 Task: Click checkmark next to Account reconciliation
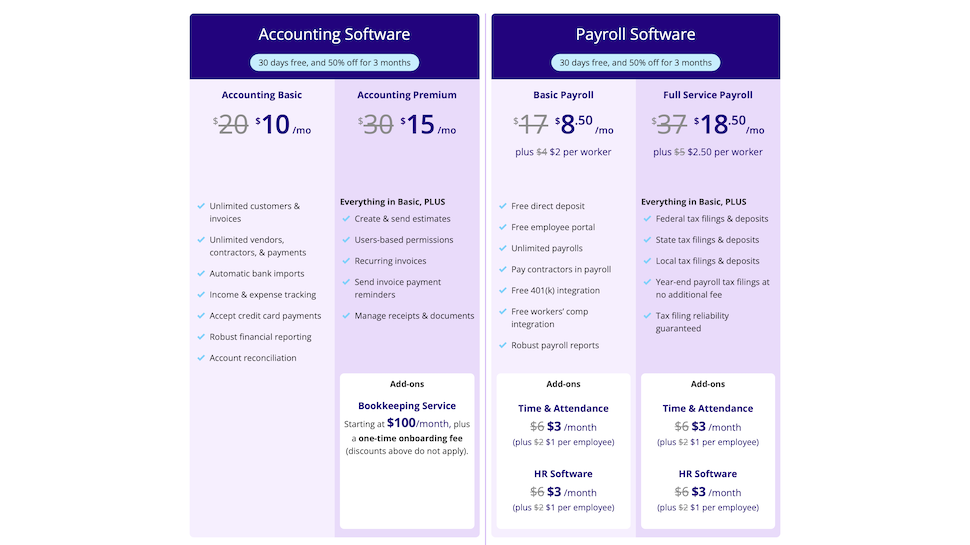(x=201, y=358)
